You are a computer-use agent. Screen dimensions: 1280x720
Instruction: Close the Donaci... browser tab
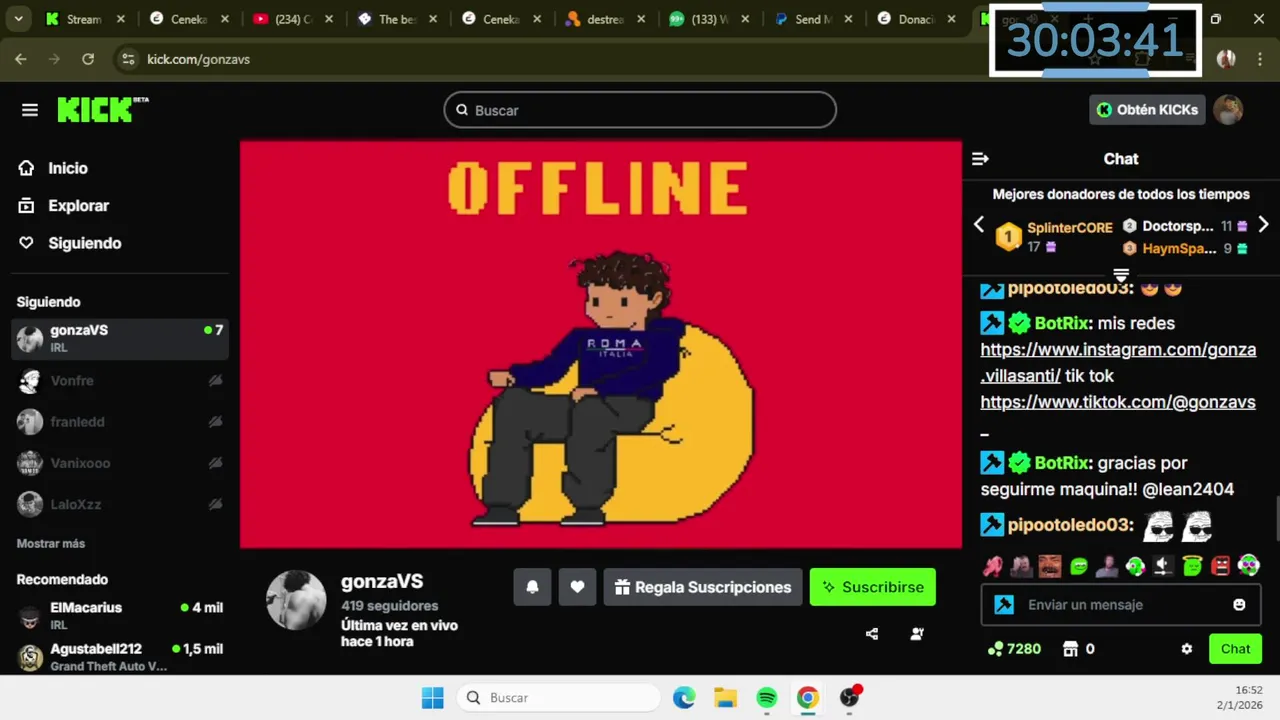point(953,19)
